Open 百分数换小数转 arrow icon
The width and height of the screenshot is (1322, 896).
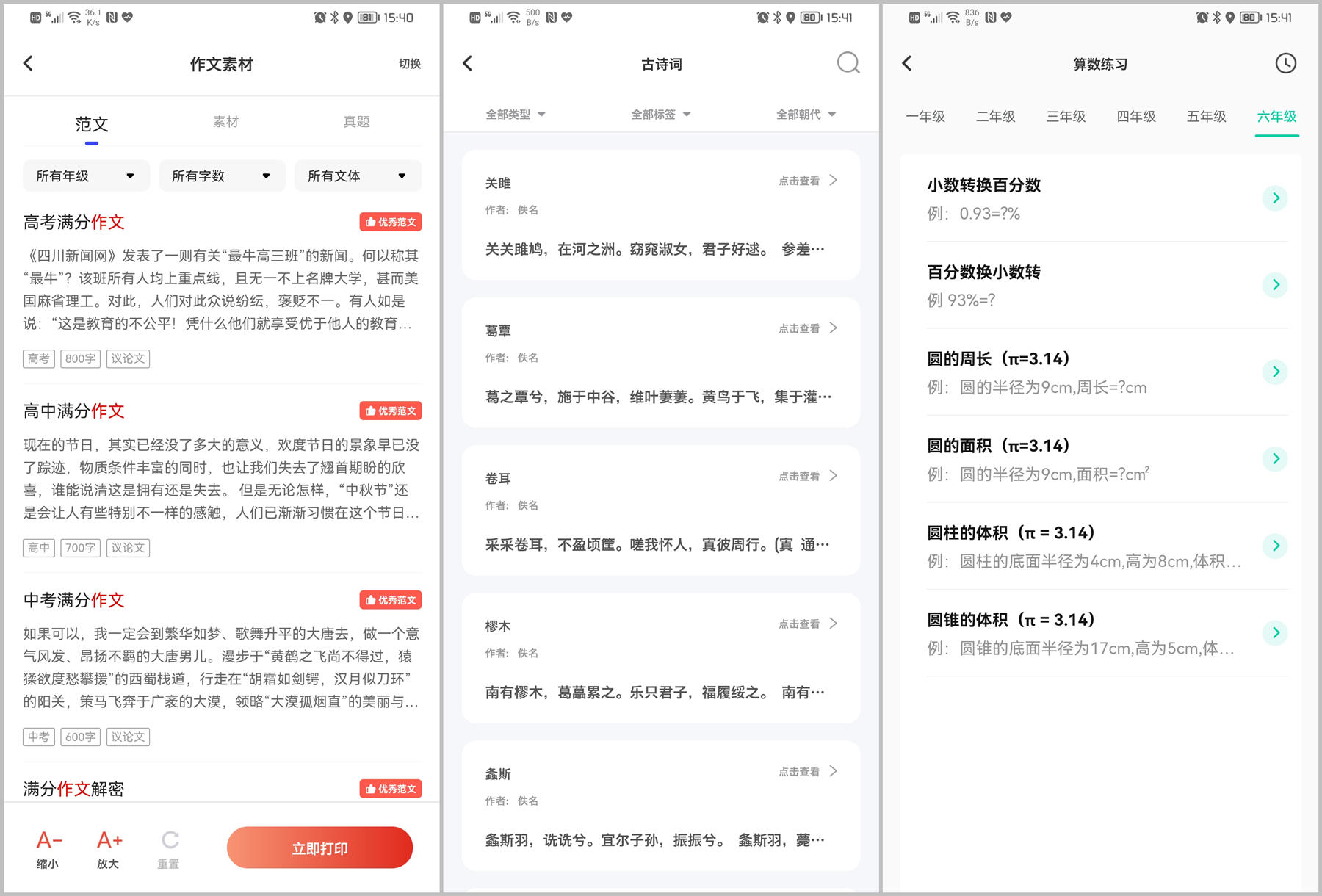[x=1276, y=285]
